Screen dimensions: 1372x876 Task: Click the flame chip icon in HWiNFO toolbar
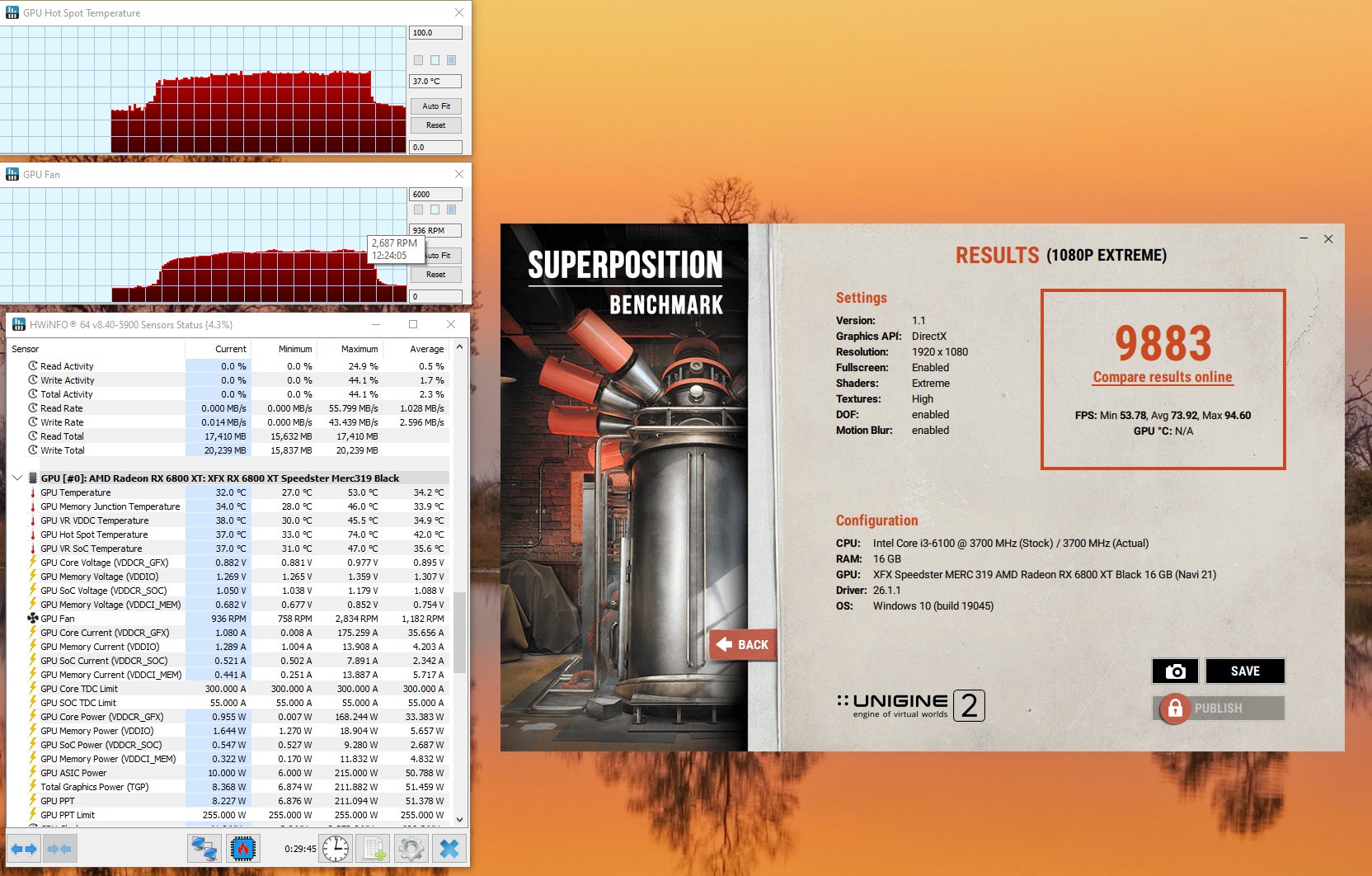pos(243,848)
